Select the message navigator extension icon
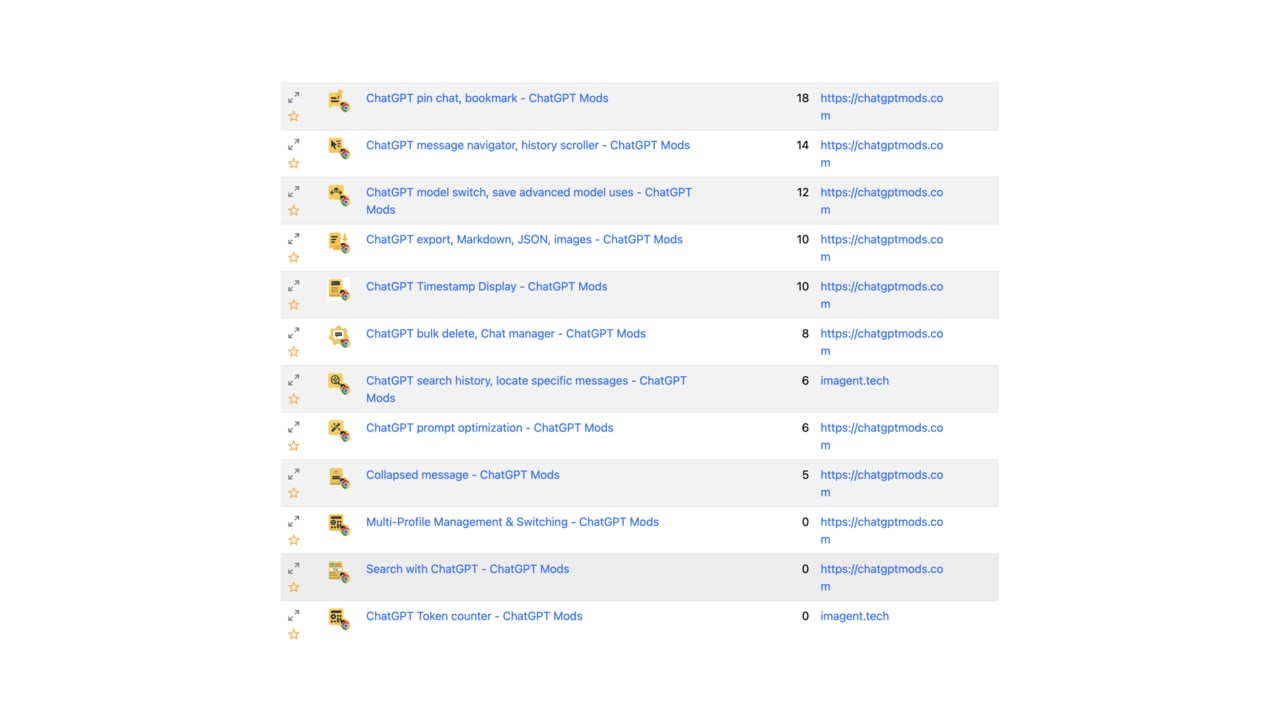The image size is (1280, 720). pyautogui.click(x=339, y=147)
